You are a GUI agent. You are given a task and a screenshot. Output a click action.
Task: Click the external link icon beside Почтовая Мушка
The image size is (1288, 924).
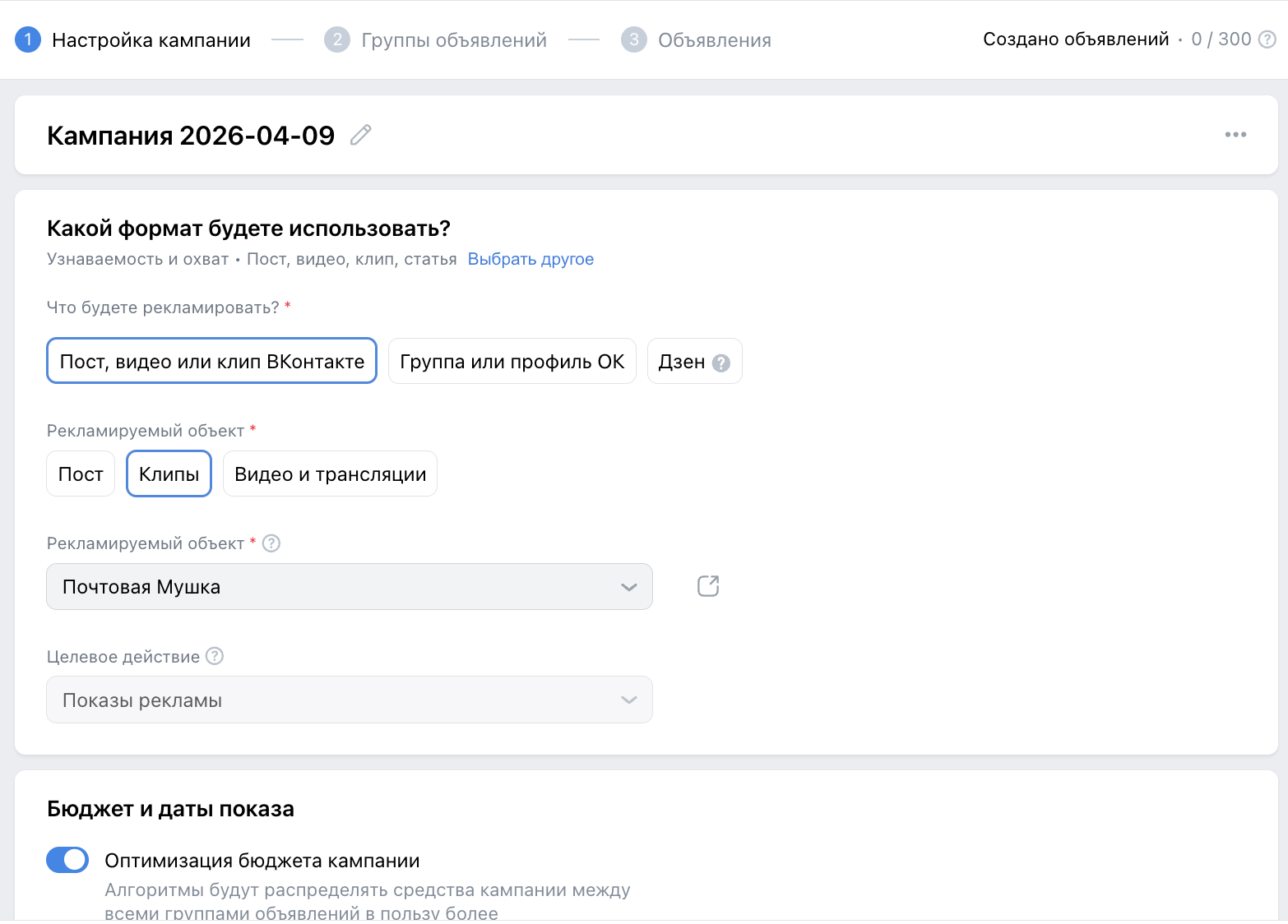point(707,585)
